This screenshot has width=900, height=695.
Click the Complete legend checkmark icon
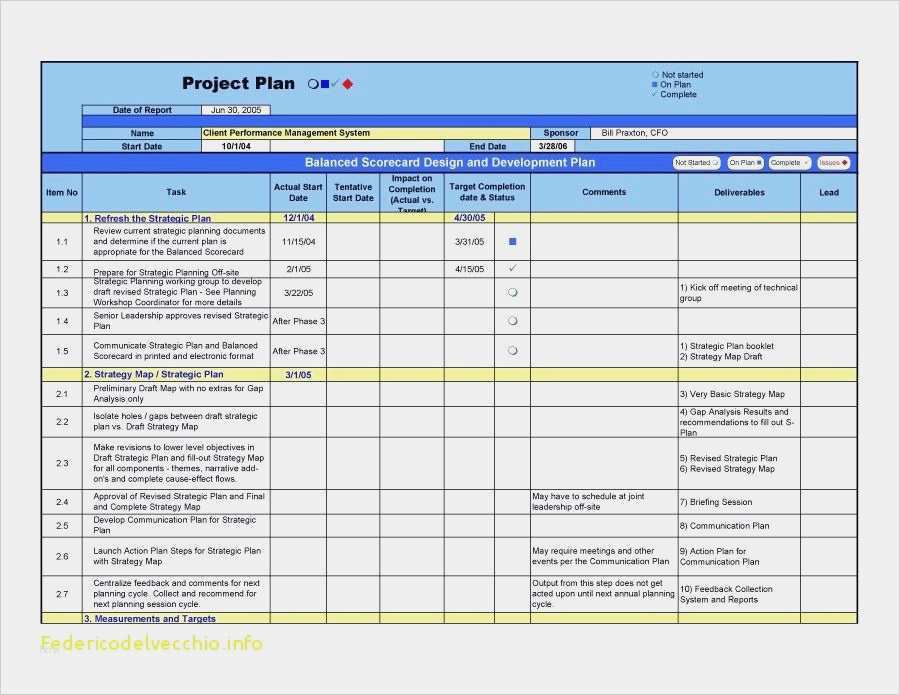pos(654,94)
